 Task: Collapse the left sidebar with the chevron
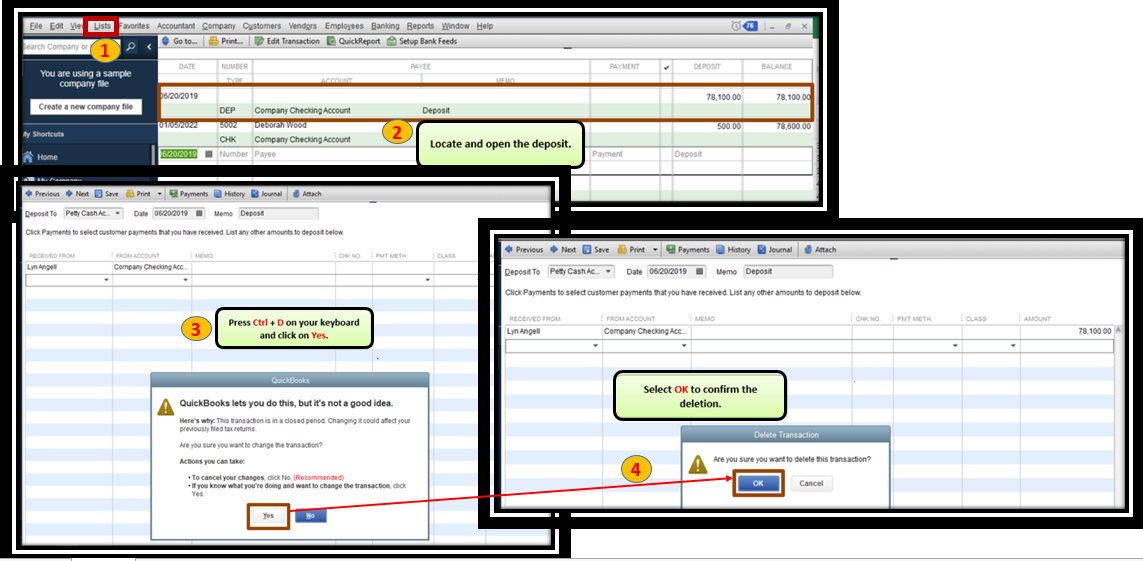tap(149, 47)
